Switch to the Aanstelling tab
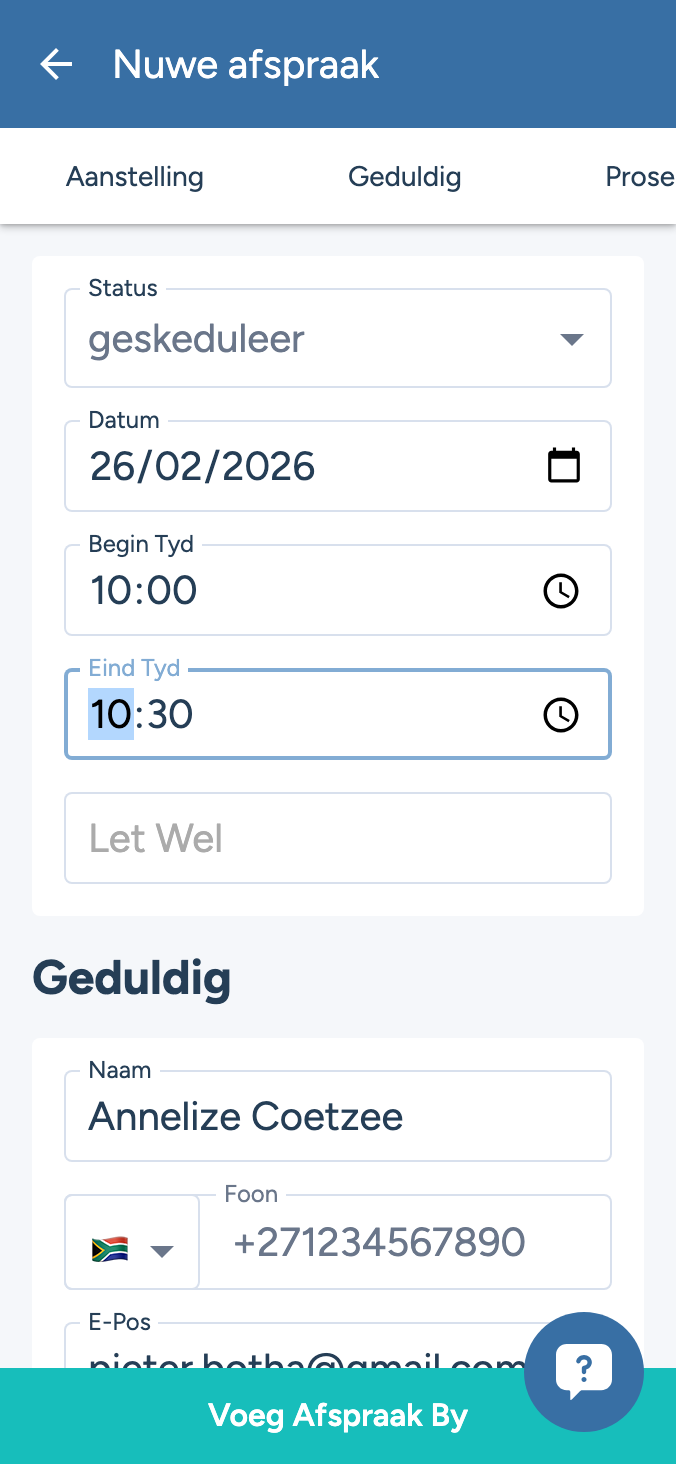Image resolution: width=676 pixels, height=1464 pixels. tap(135, 177)
